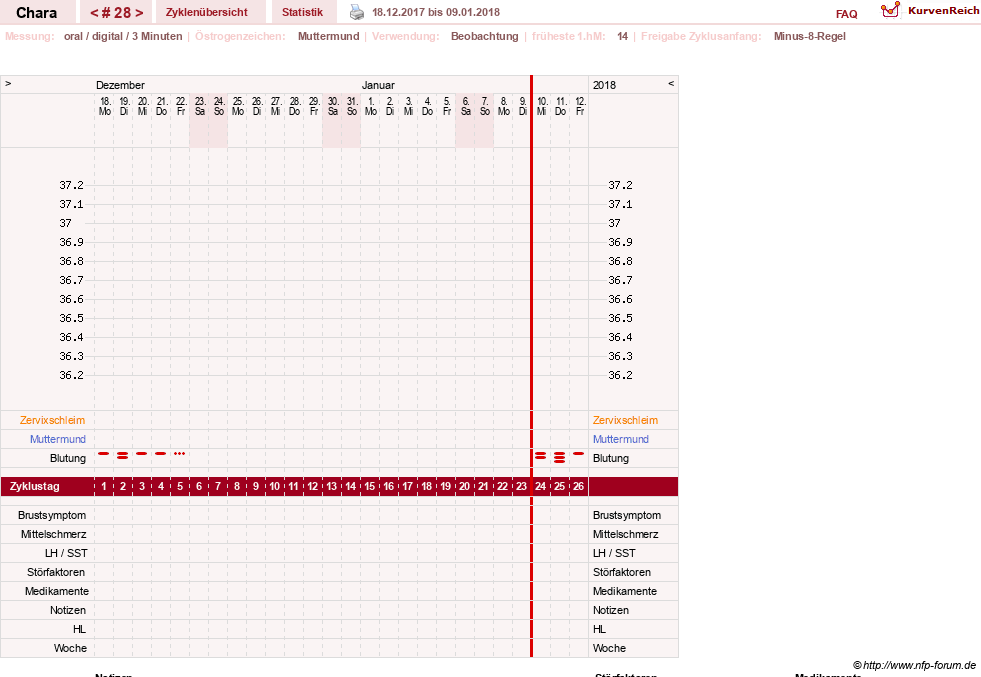Click the Dezember month header
This screenshot has height=677, width=981.
(x=120, y=84)
